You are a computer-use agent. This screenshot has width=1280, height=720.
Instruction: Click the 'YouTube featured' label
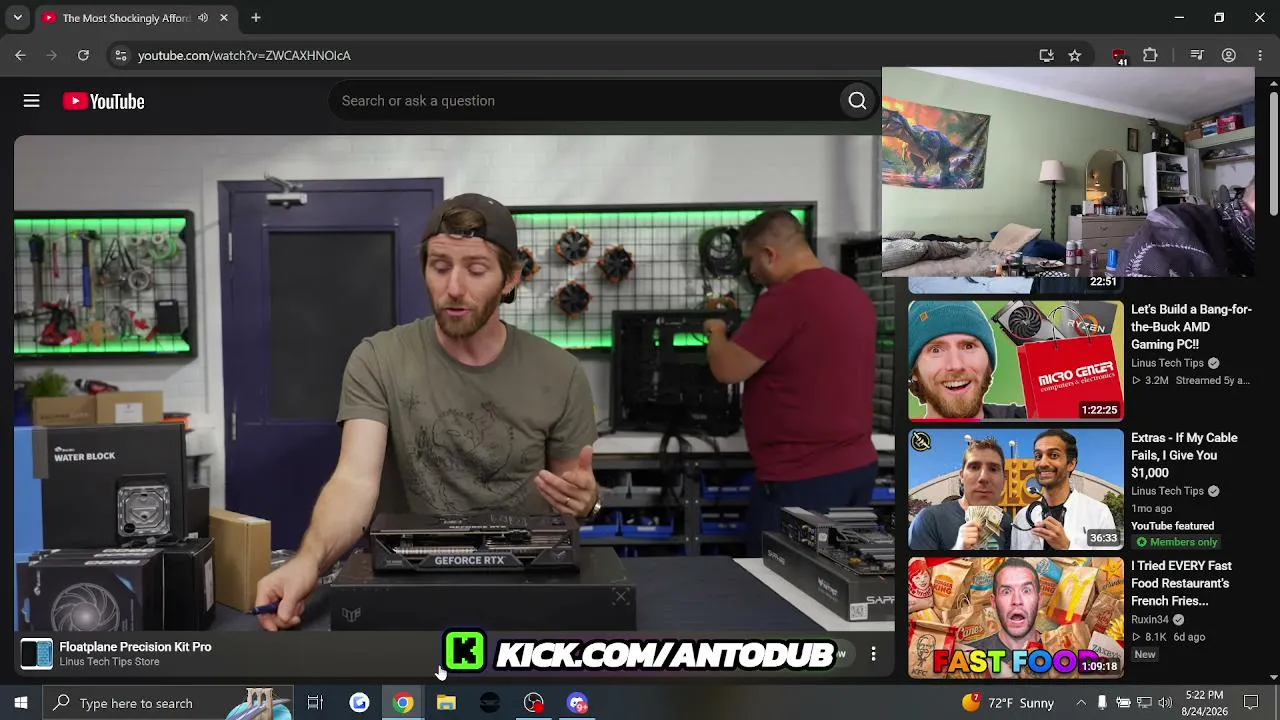pyautogui.click(x=1172, y=526)
